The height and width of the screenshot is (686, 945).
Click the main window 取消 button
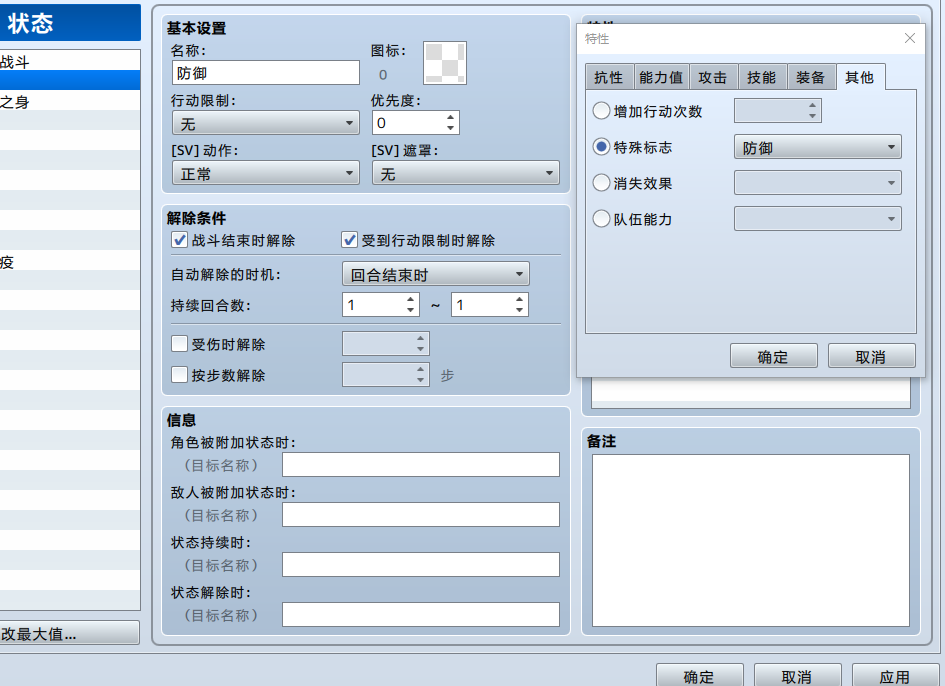(x=797, y=676)
